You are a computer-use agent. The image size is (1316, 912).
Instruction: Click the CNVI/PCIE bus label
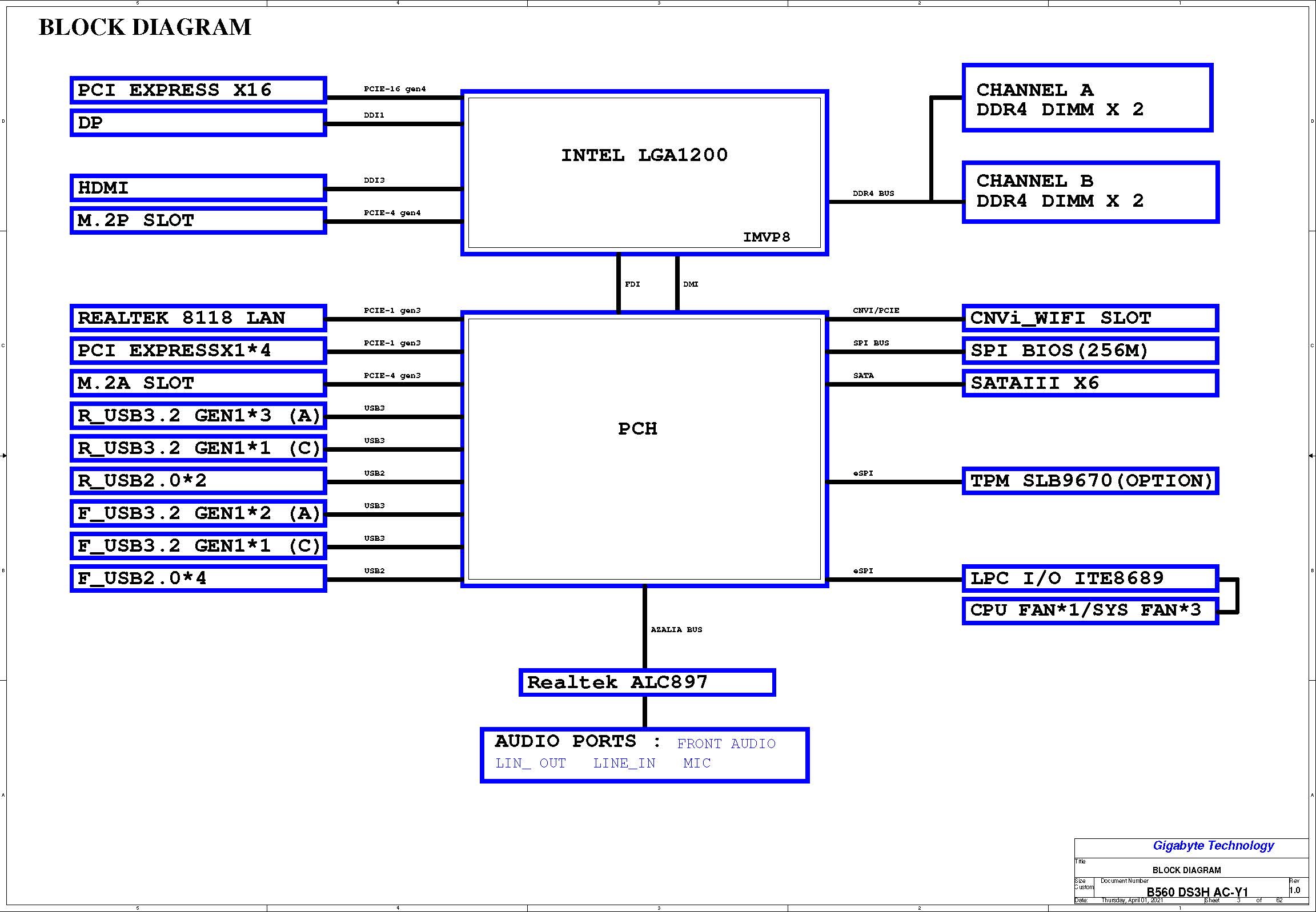[x=876, y=311]
